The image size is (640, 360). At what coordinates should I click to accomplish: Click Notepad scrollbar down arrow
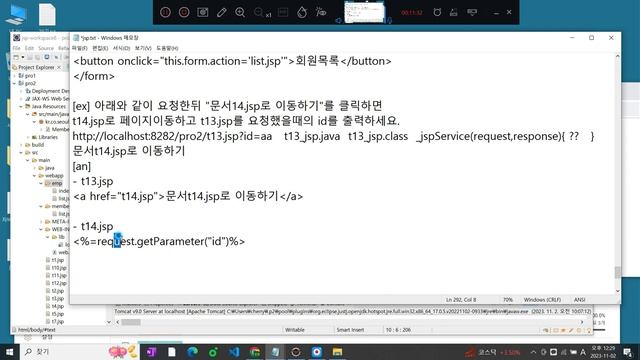click(618, 291)
